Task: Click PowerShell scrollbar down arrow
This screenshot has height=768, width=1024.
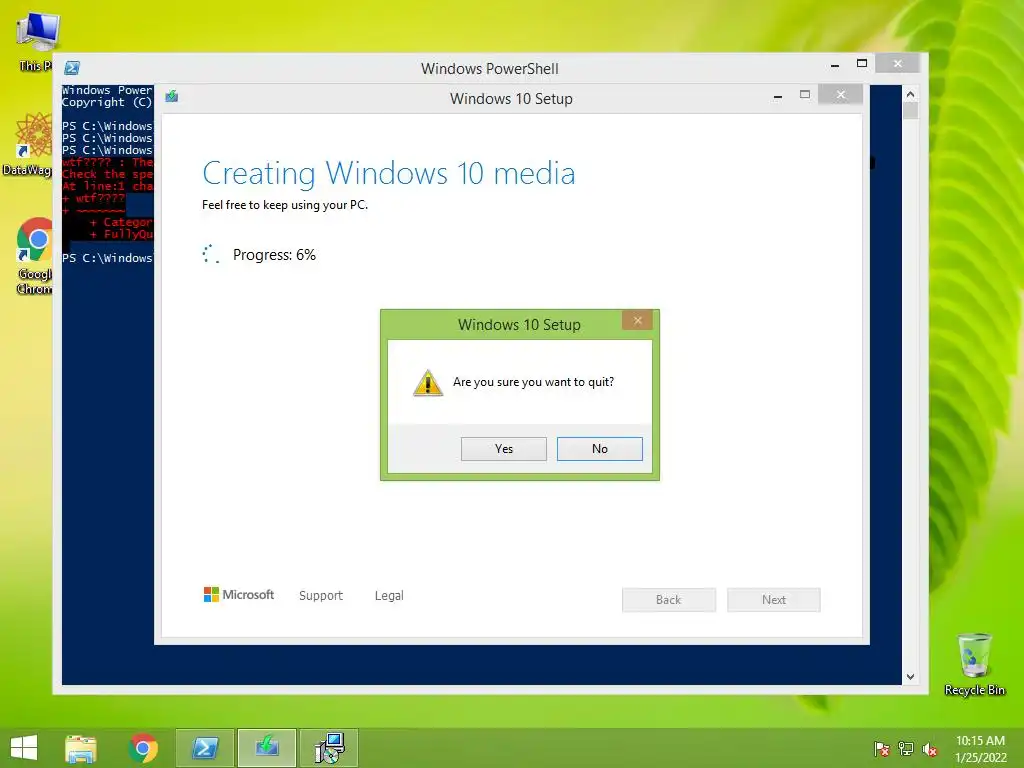Action: (x=910, y=677)
